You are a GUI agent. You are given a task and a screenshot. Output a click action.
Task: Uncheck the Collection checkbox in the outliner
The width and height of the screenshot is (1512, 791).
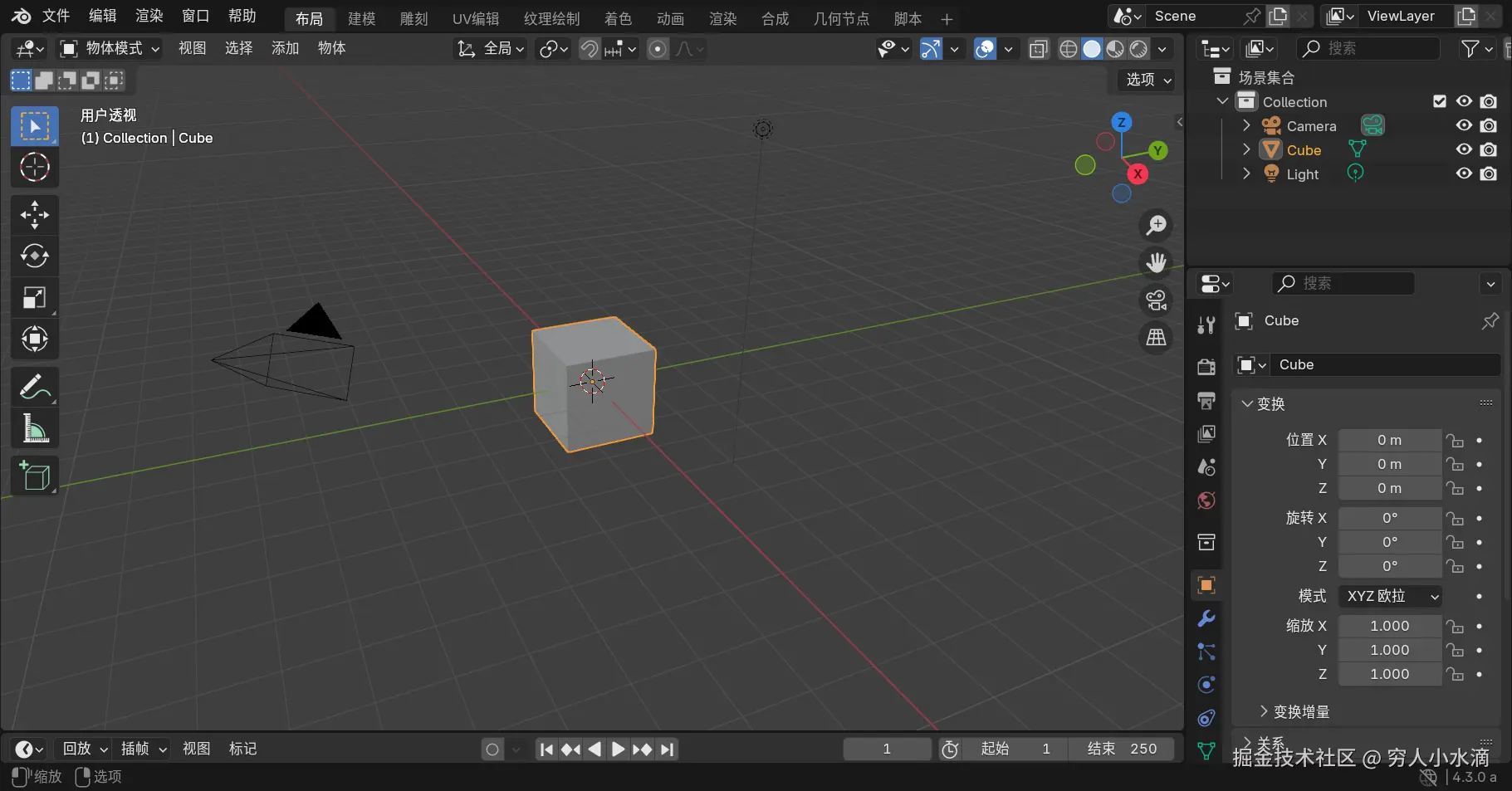point(1439,100)
